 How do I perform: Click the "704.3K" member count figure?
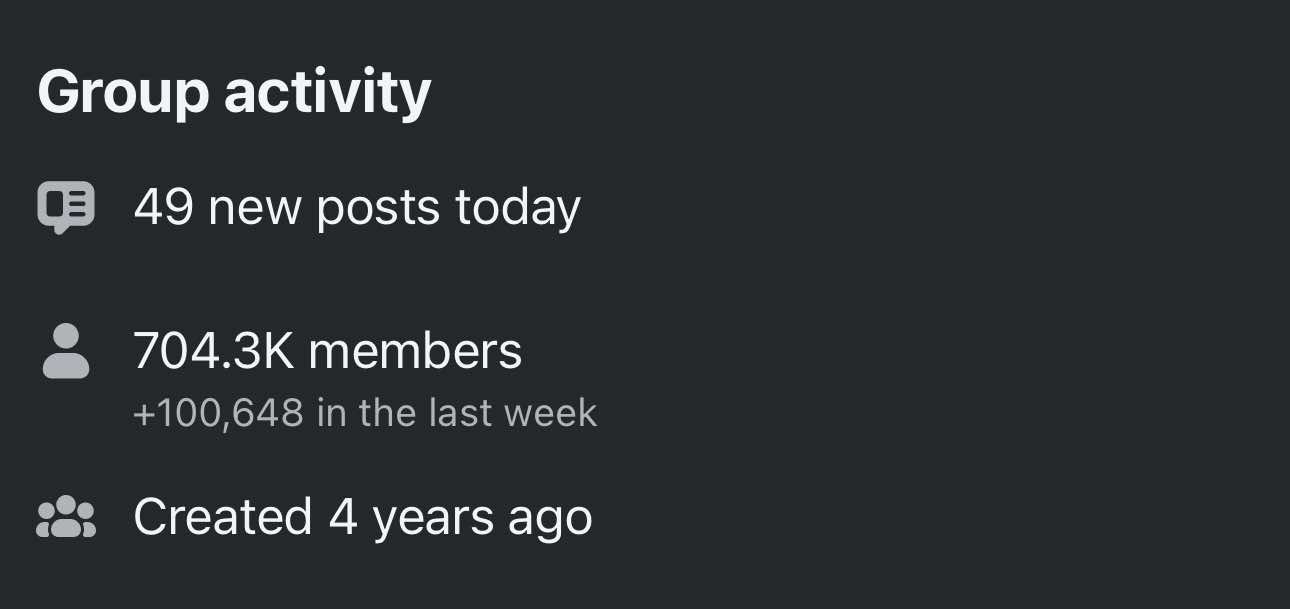point(214,351)
